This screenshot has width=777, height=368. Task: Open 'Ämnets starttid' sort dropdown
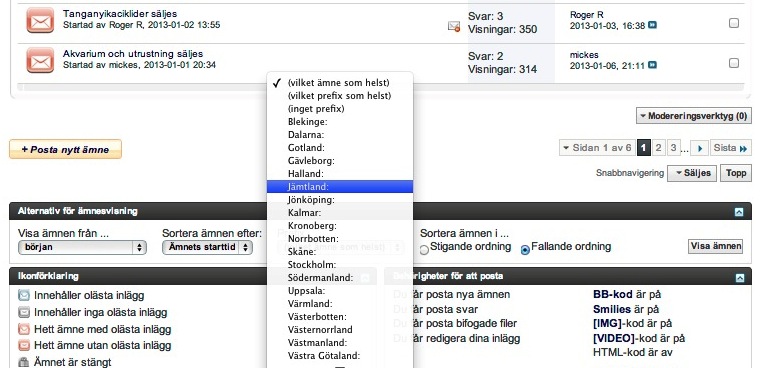point(208,247)
